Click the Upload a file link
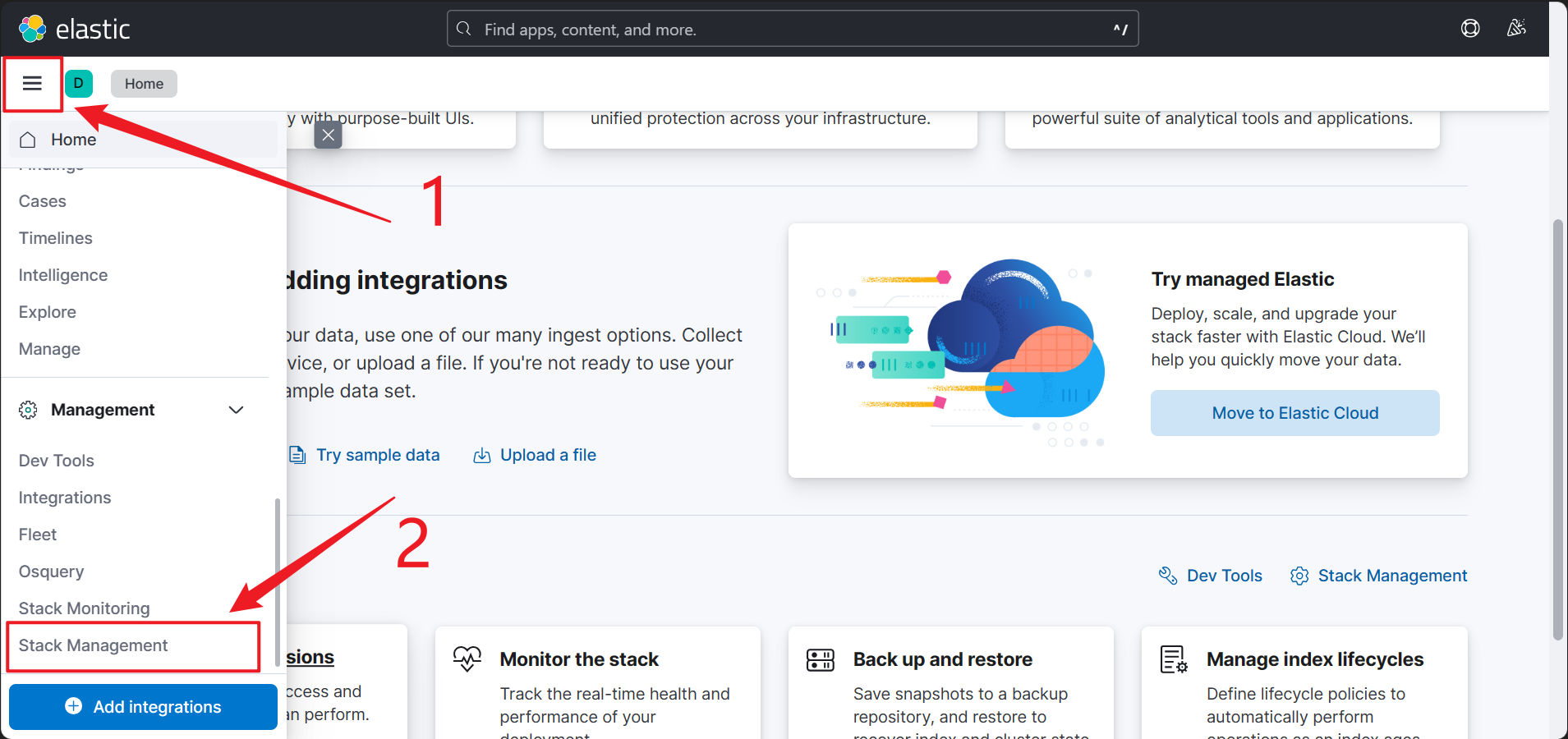The image size is (1568, 739). [x=547, y=455]
